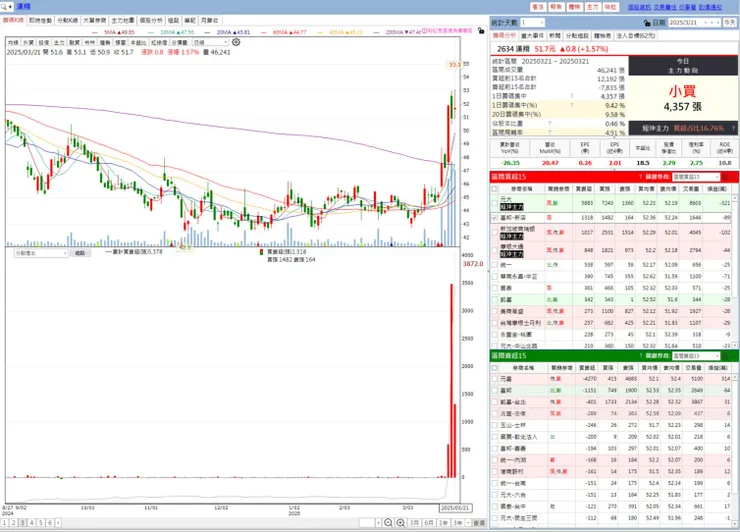The image size is (740, 532).
Task: Open the 個股資訊 link at top right
Action: tap(639, 7)
